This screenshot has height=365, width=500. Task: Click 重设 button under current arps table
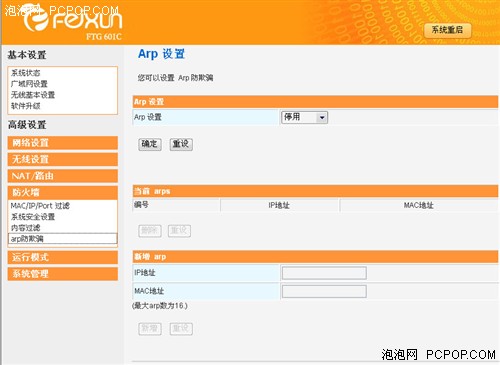179,231
